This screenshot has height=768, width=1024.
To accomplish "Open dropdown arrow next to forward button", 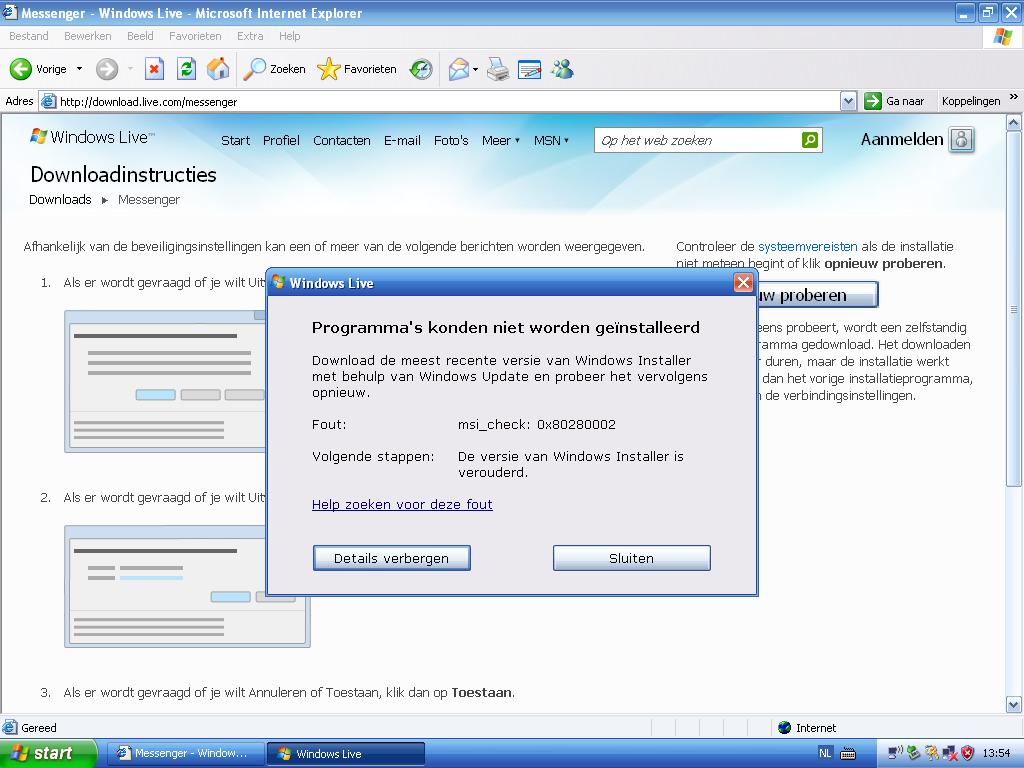I will coord(130,69).
